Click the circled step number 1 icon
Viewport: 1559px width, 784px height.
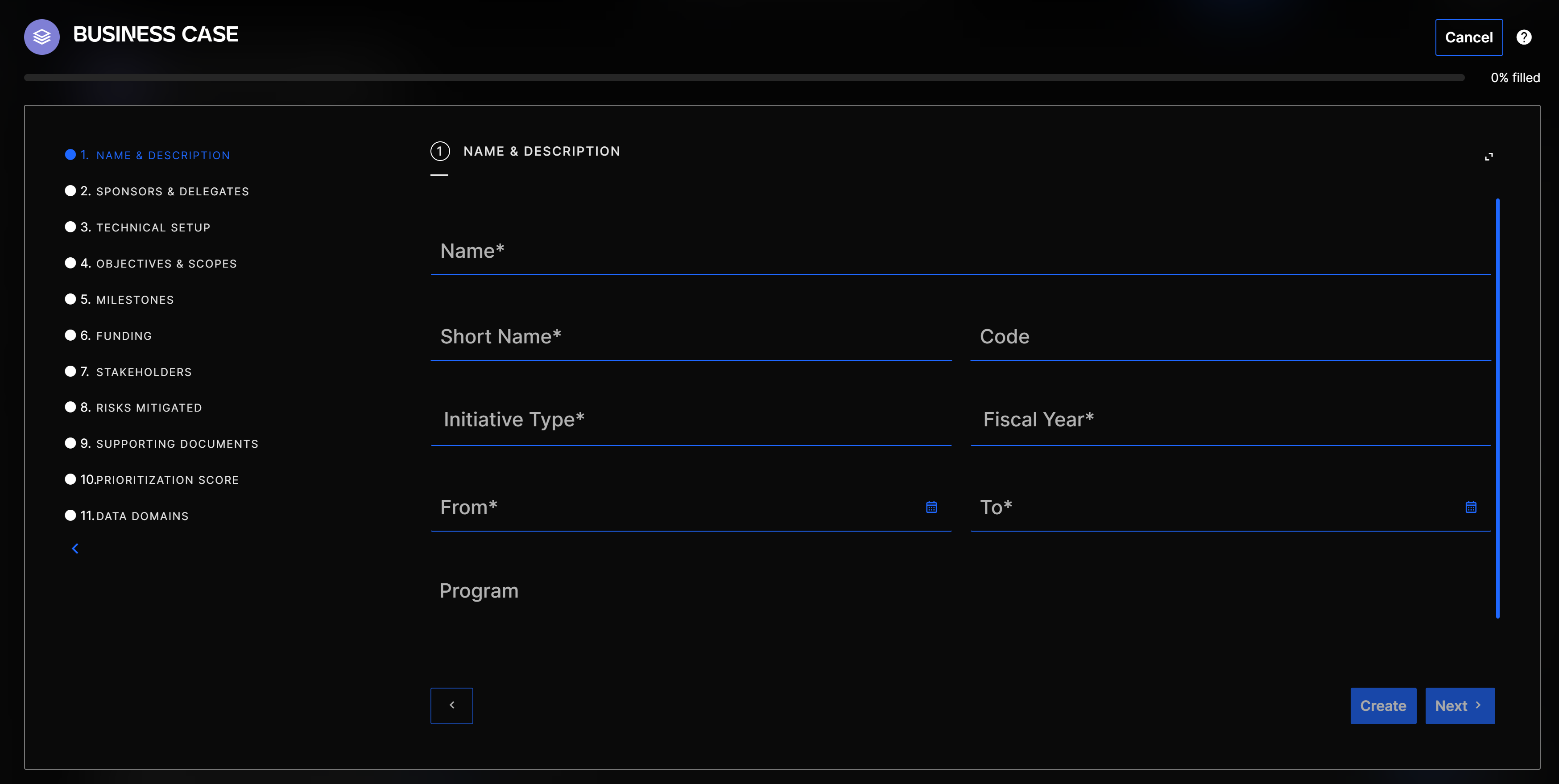440,151
